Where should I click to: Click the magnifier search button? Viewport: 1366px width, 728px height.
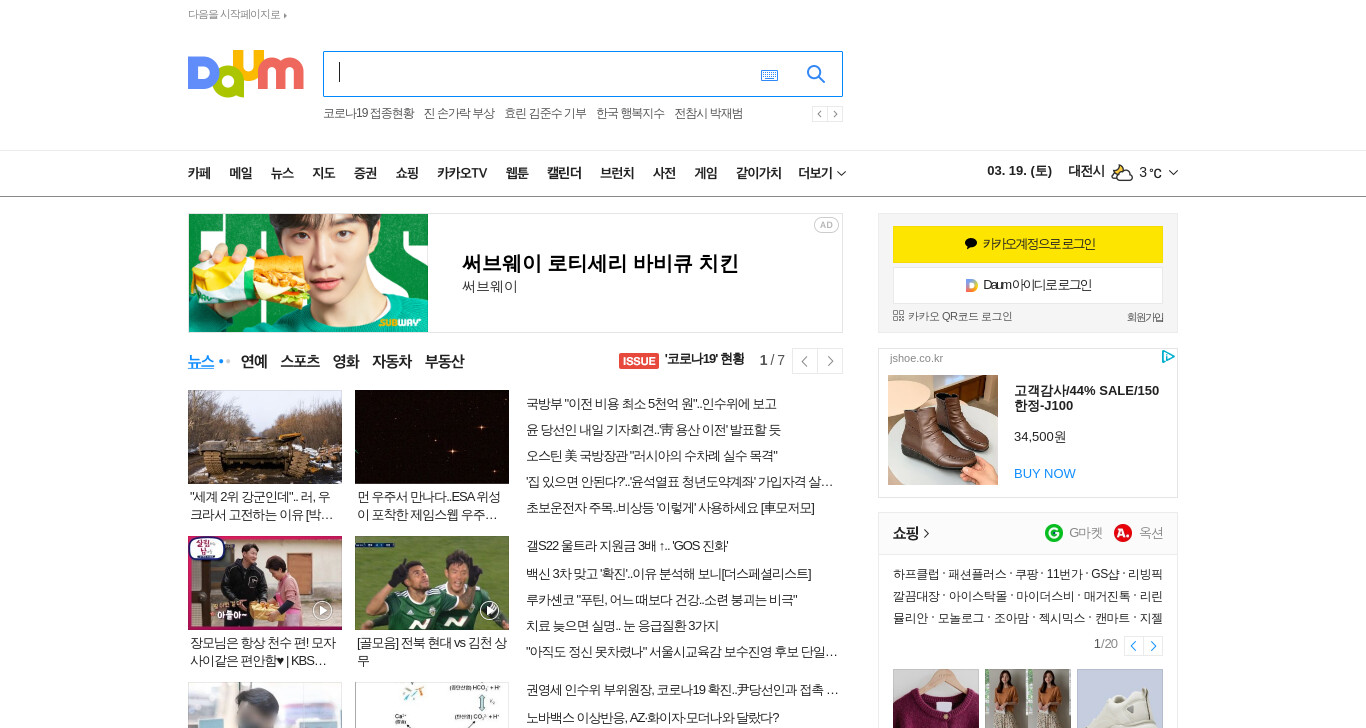[x=816, y=74]
